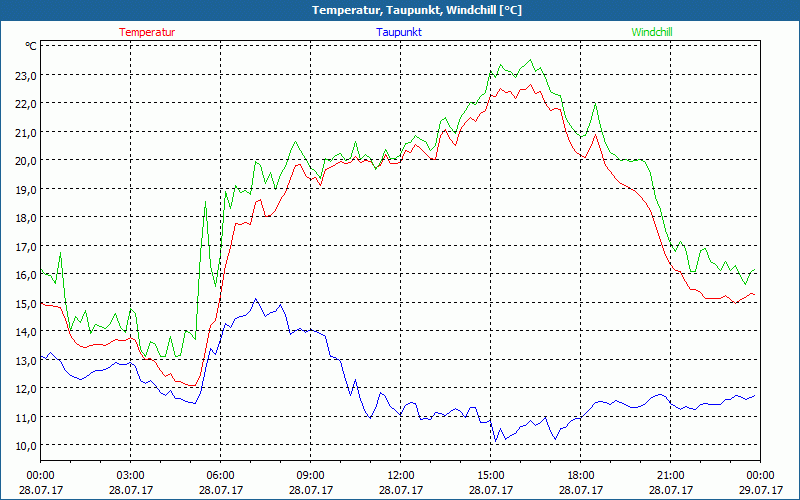Click the 21,0 y-axis value
Viewport: 800px width, 500px height.
pyautogui.click(x=26, y=132)
